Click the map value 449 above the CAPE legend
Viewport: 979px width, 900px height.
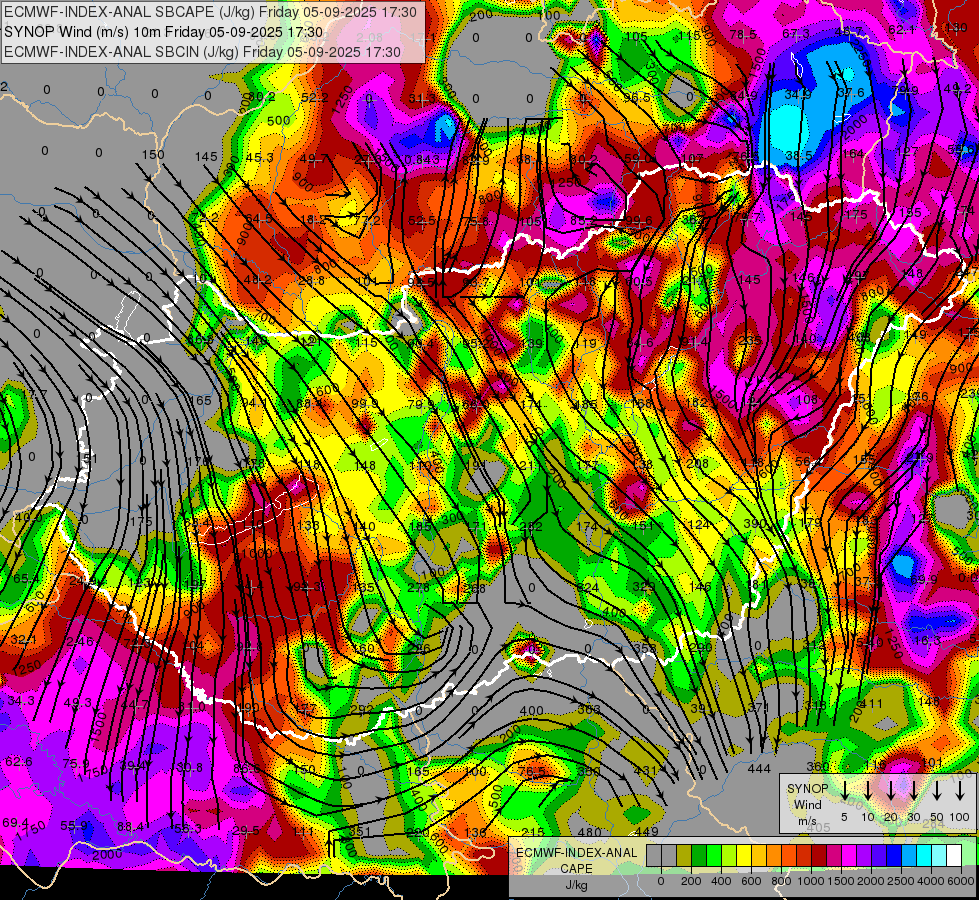click(647, 831)
